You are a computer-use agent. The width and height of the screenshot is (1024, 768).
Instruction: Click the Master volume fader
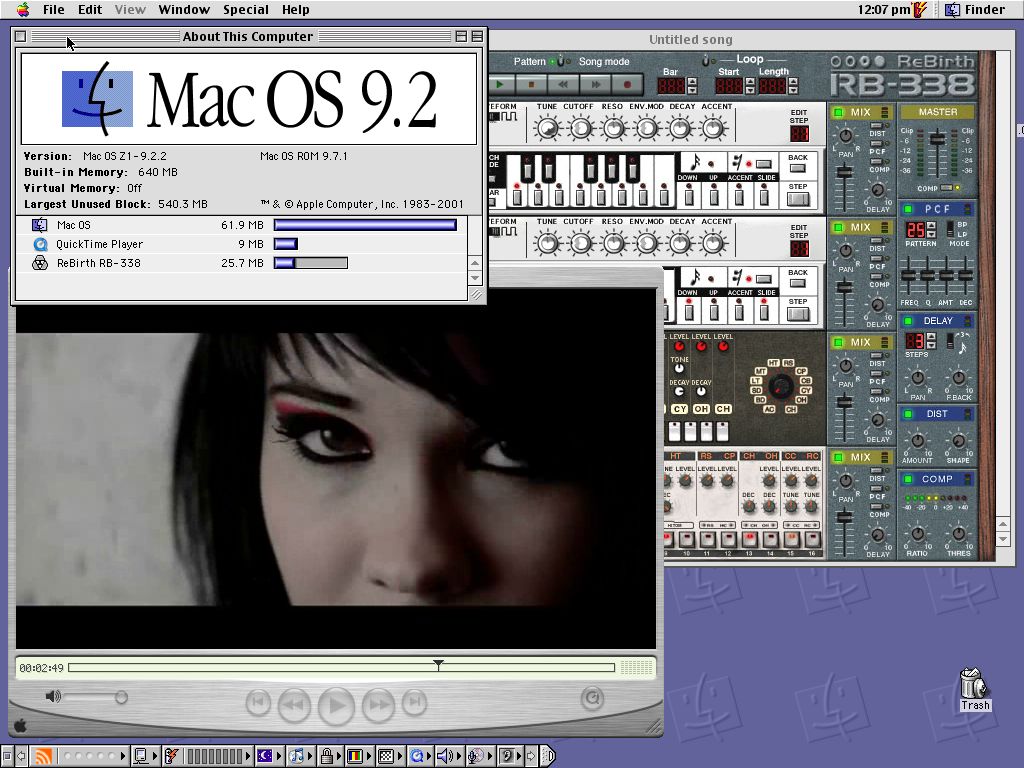[938, 138]
